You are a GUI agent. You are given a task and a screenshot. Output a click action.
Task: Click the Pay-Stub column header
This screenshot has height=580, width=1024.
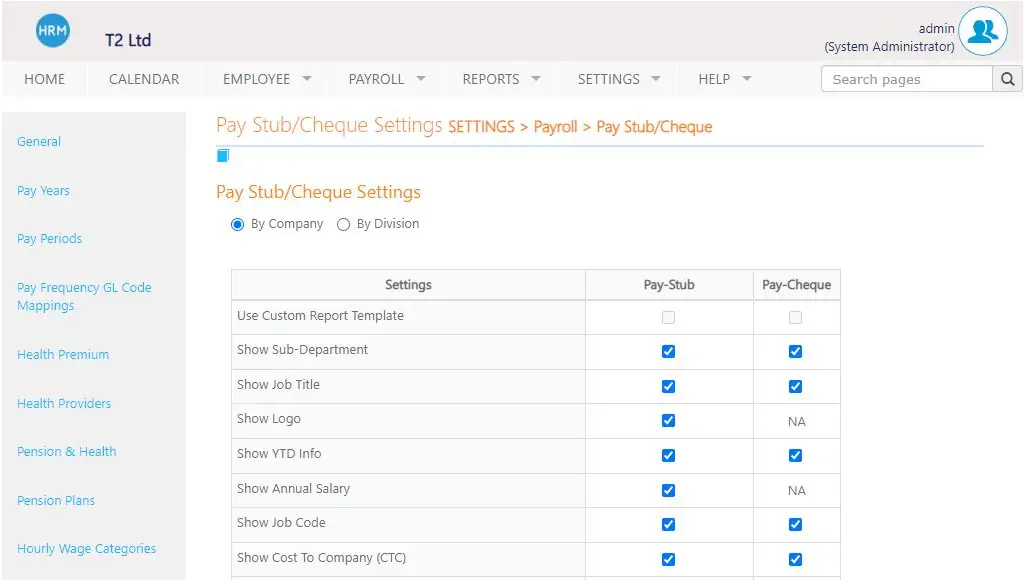click(x=669, y=285)
